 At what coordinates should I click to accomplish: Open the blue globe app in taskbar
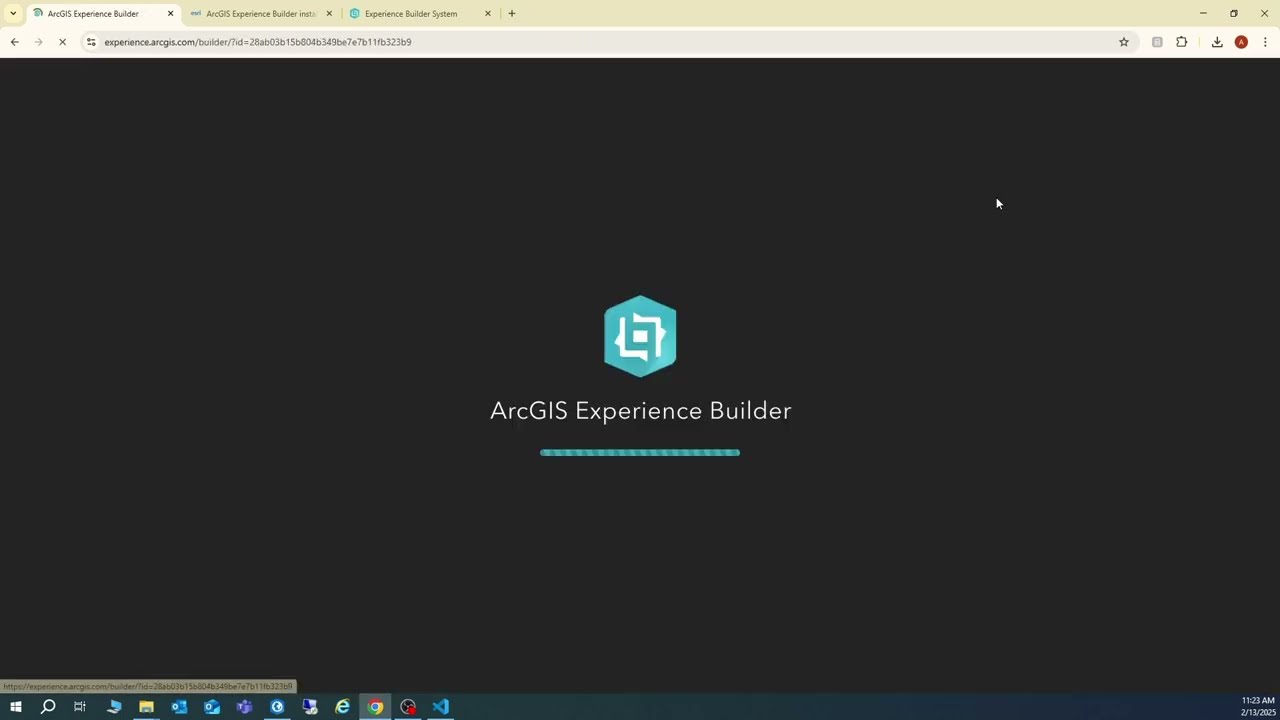pyautogui.click(x=277, y=707)
